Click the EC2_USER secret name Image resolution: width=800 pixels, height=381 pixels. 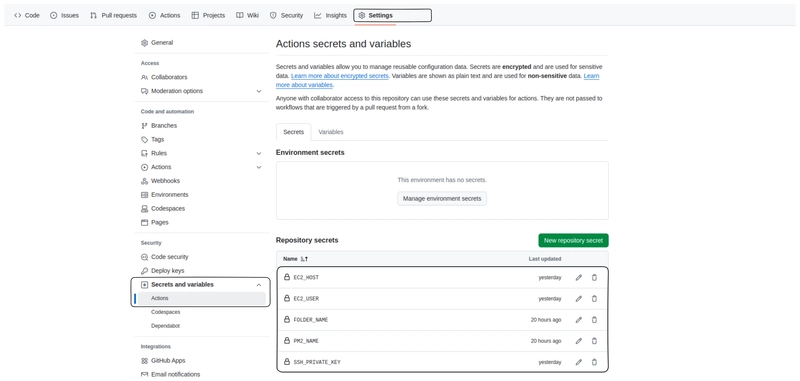[x=306, y=299]
